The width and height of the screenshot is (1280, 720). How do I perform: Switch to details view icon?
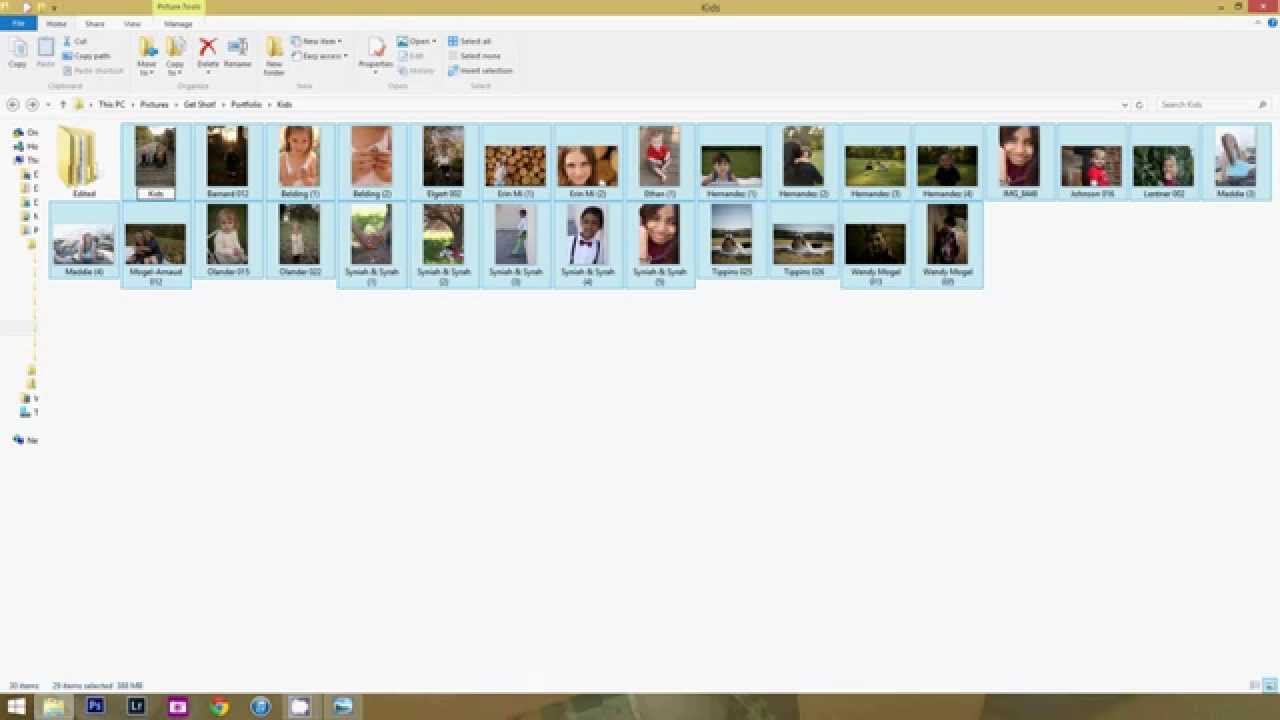click(x=1255, y=685)
